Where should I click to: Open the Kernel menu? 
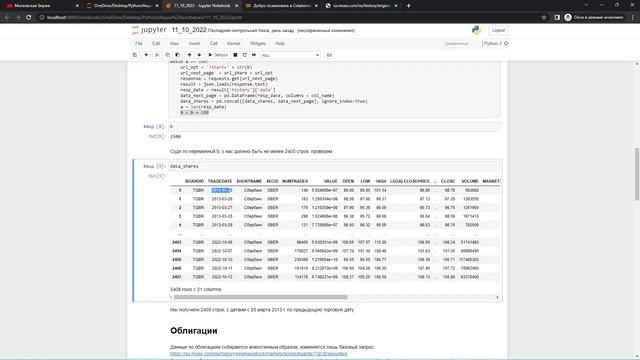[233, 43]
